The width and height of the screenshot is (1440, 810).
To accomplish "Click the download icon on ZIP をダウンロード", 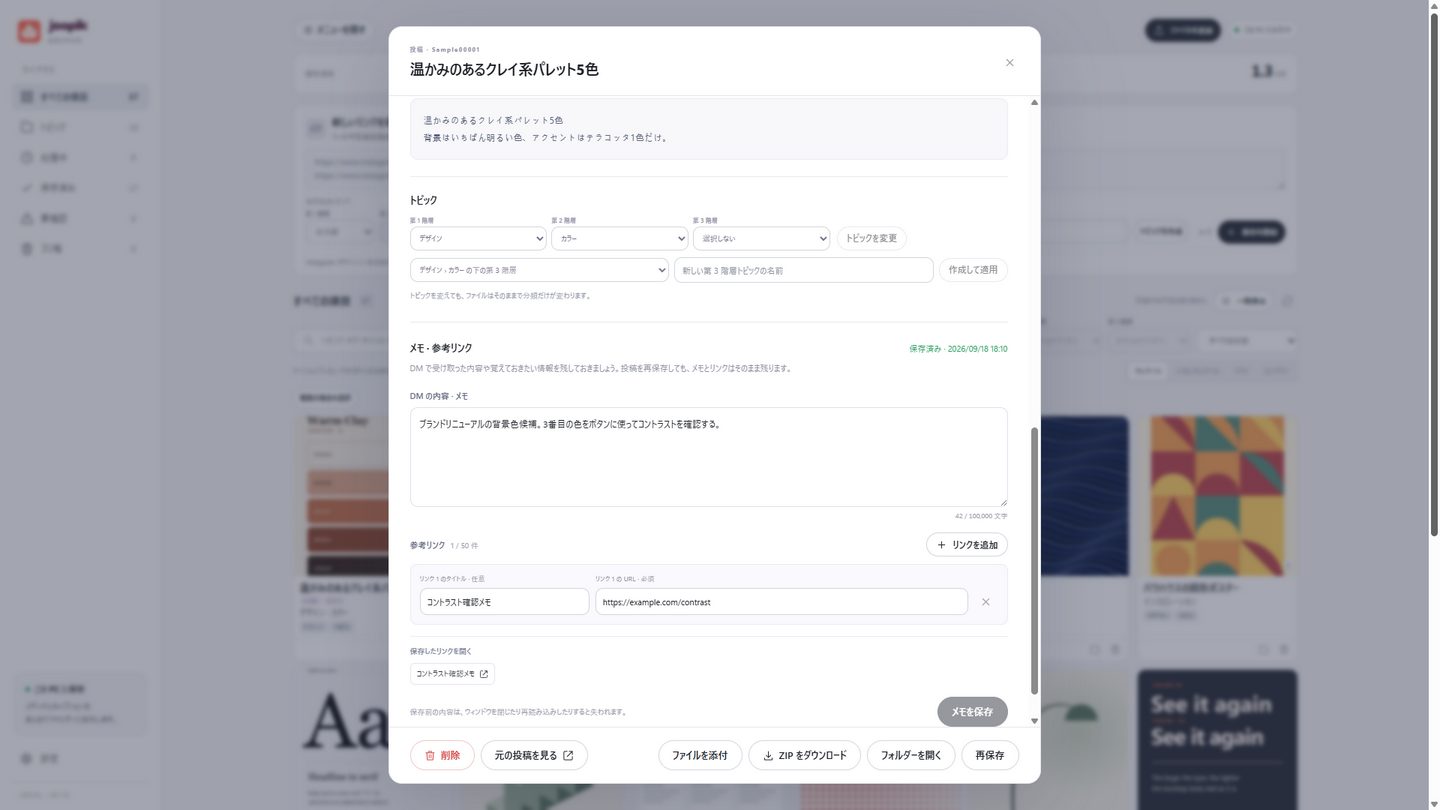I will coord(768,755).
